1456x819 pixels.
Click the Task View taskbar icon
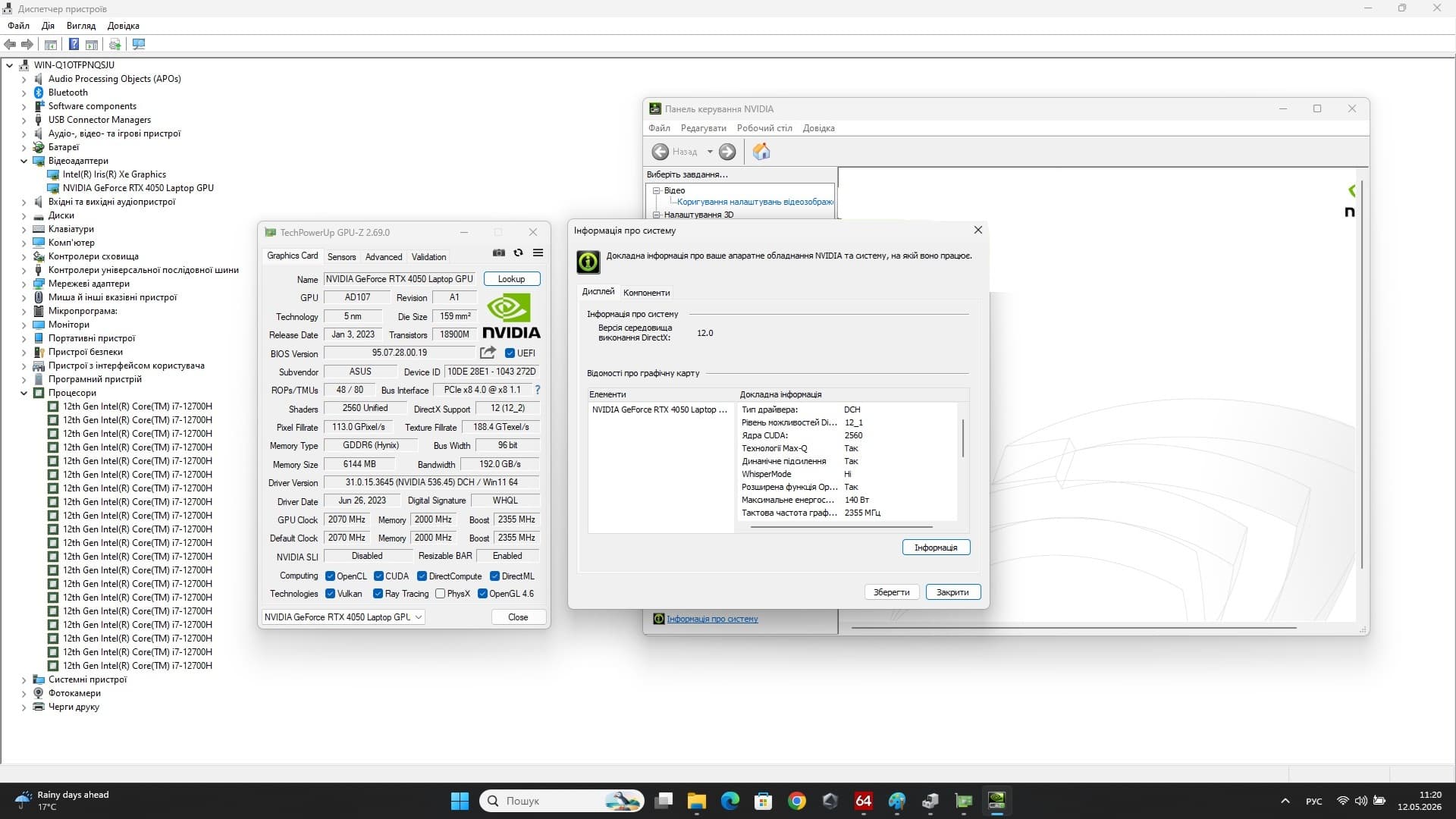click(664, 801)
